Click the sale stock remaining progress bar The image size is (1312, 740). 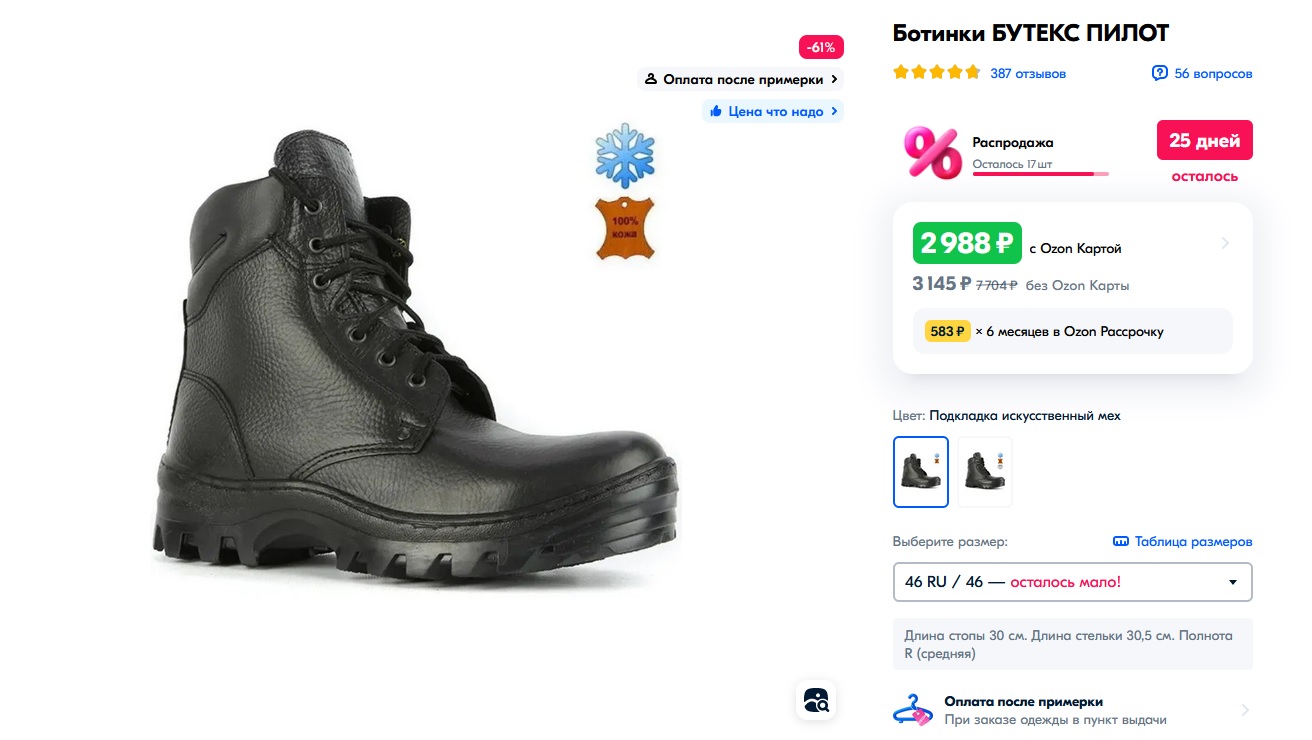click(x=1041, y=174)
